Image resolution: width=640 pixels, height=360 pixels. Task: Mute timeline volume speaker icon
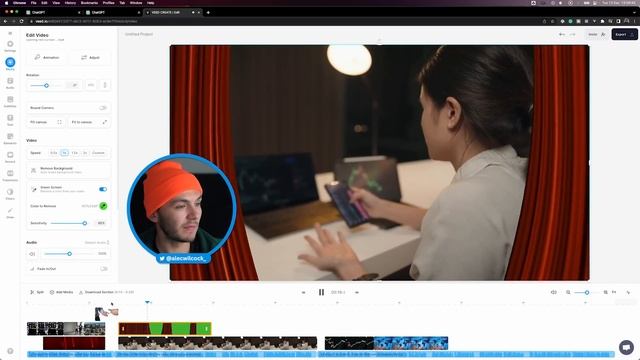553,292
